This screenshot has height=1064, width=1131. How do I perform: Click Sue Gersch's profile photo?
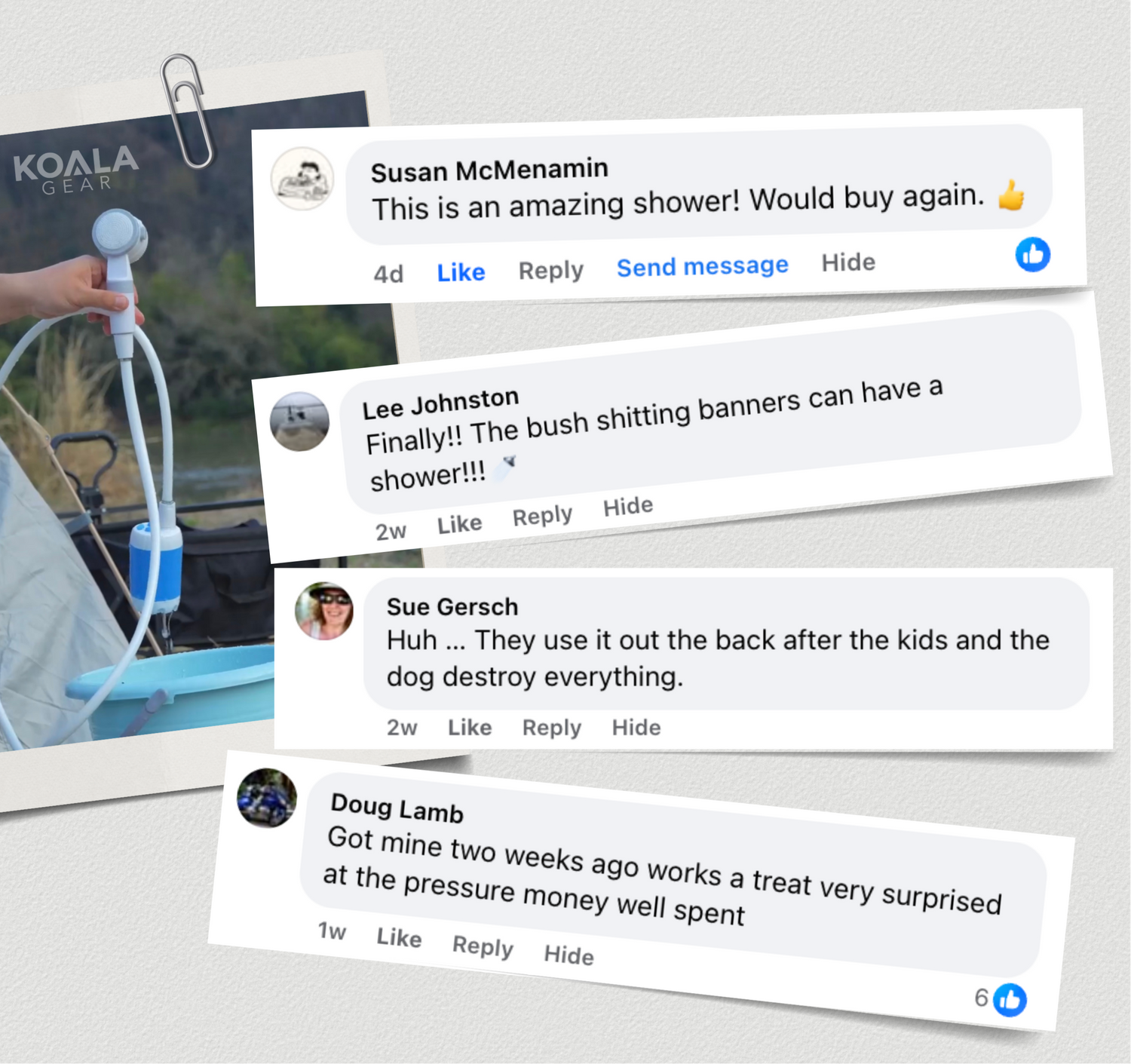pyautogui.click(x=324, y=611)
